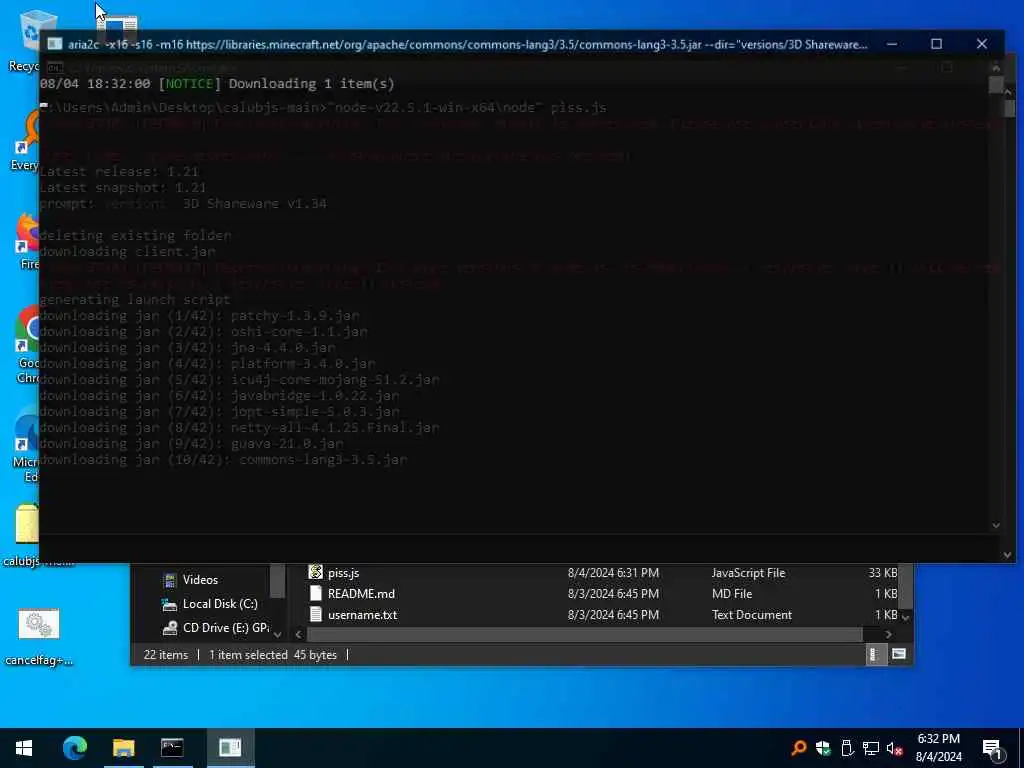This screenshot has height=768, width=1024.
Task: Open Local Disk (C:) in the navigation pane
Action: click(x=219, y=603)
